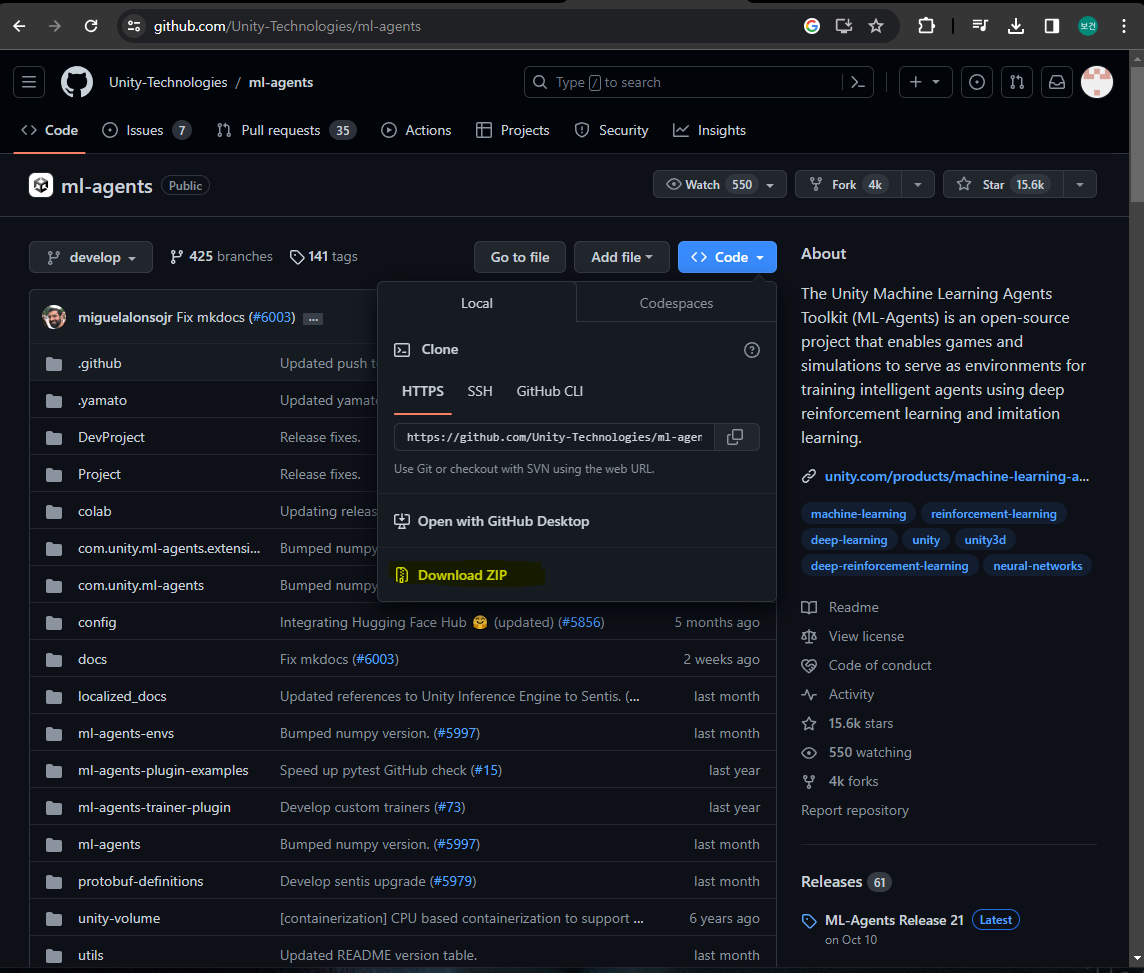Open the notifications inbox icon
Viewport: 1144px width, 973px height.
click(1057, 82)
